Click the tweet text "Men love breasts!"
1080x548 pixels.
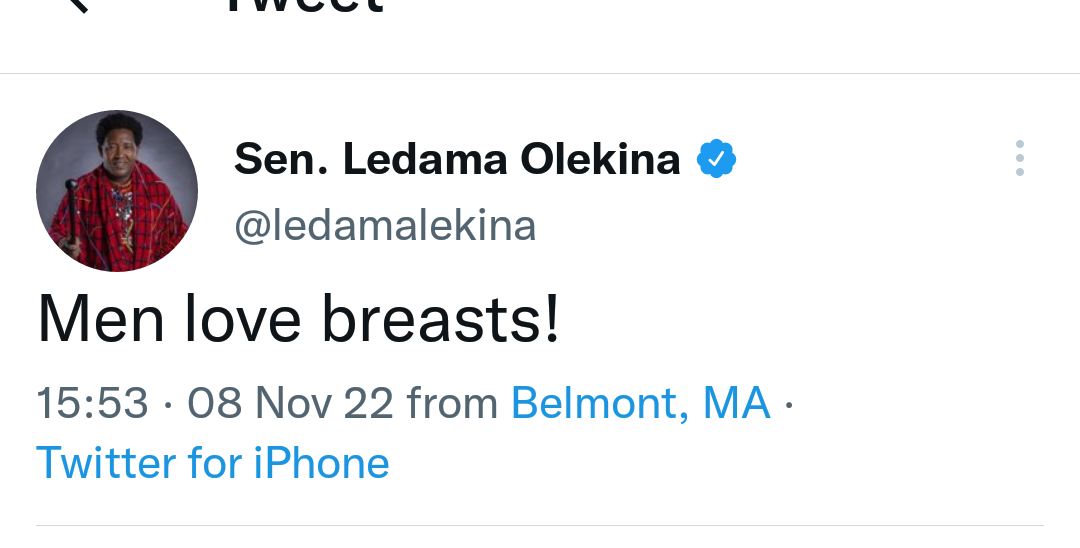coord(298,321)
